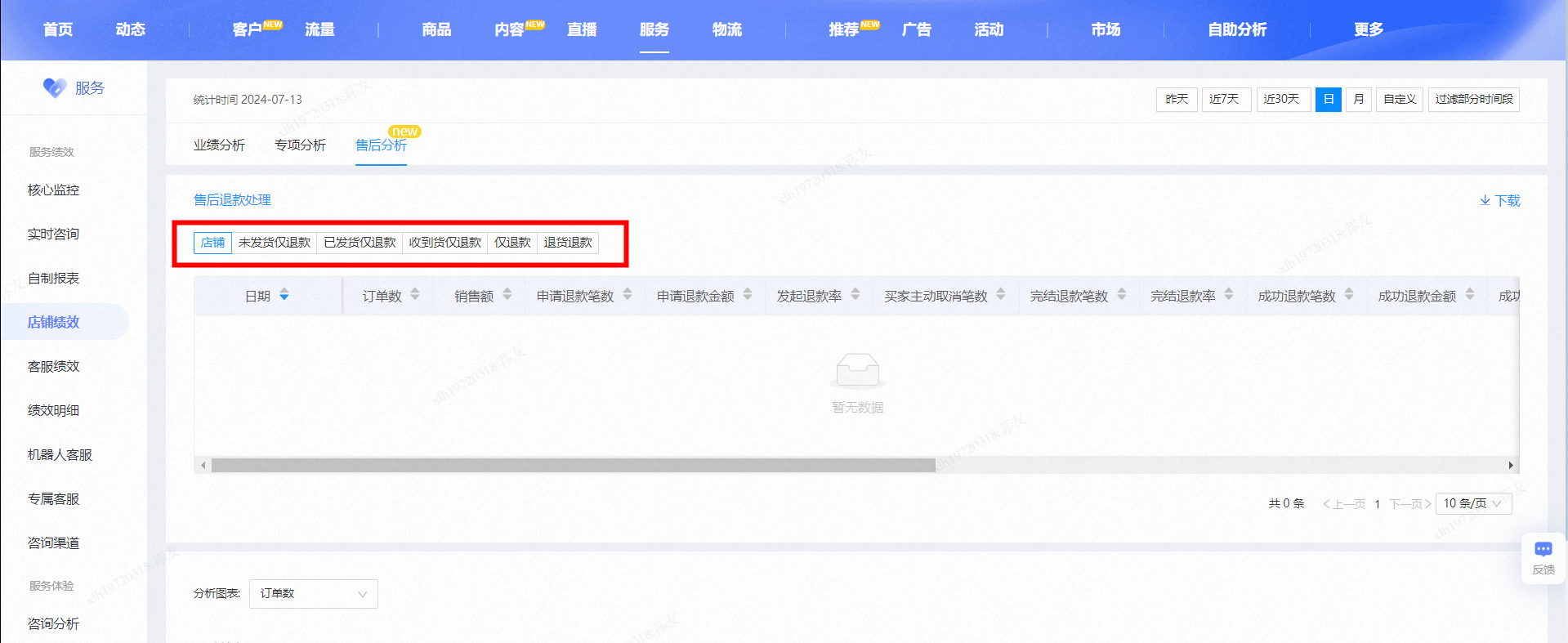
Task: Click the 售后退款处理 section title
Action: click(x=232, y=199)
